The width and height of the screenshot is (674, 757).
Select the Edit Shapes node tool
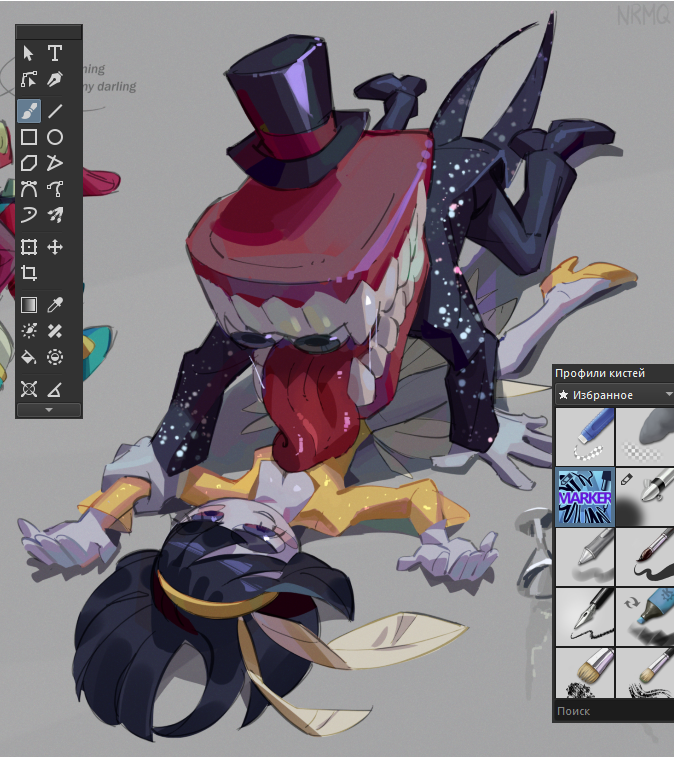(28, 79)
